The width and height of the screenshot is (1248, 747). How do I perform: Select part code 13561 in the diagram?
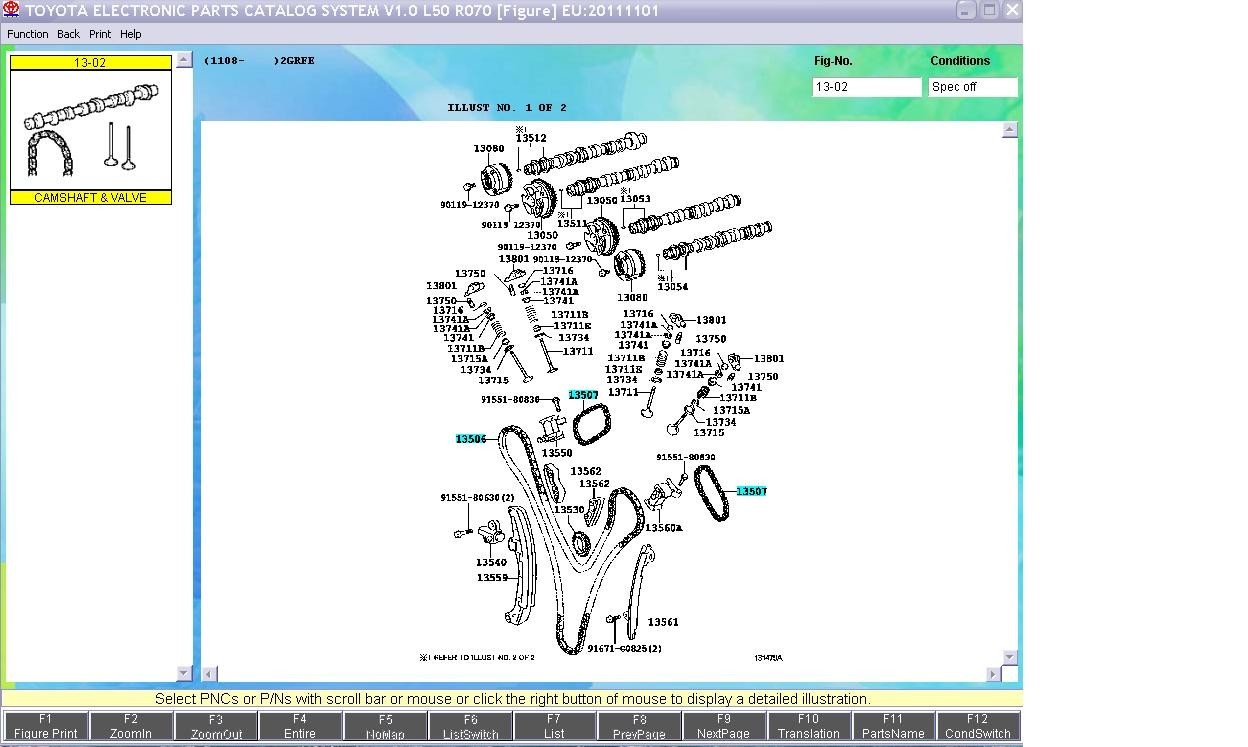[x=663, y=622]
